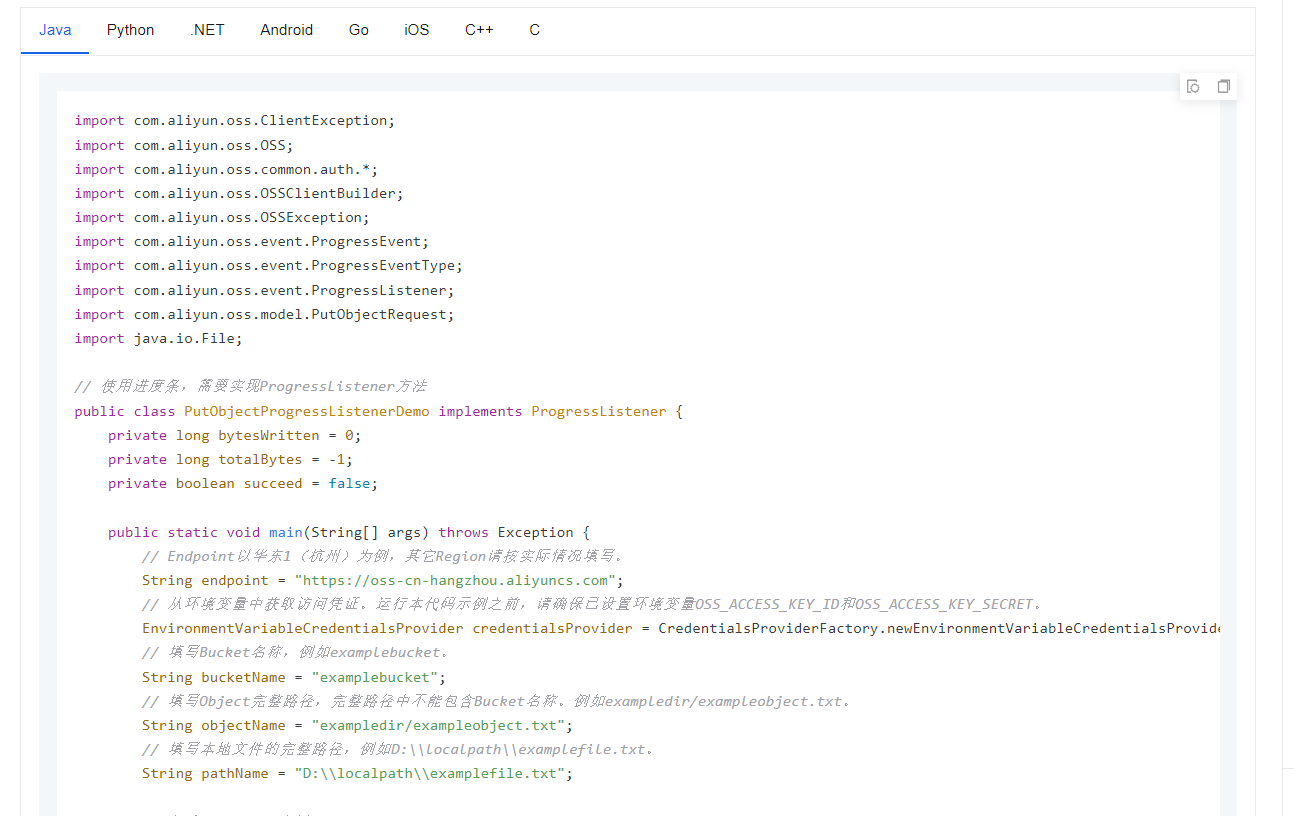Click class name 'PutObjectProgressListenerDemo'
This screenshot has height=816, width=1294.
pyautogui.click(x=307, y=411)
